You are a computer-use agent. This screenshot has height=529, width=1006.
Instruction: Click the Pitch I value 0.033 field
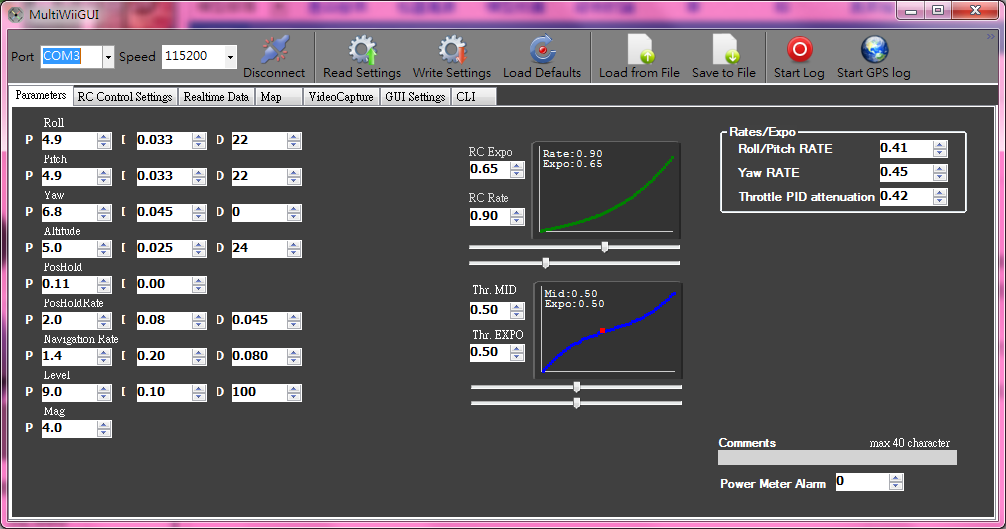pos(164,176)
